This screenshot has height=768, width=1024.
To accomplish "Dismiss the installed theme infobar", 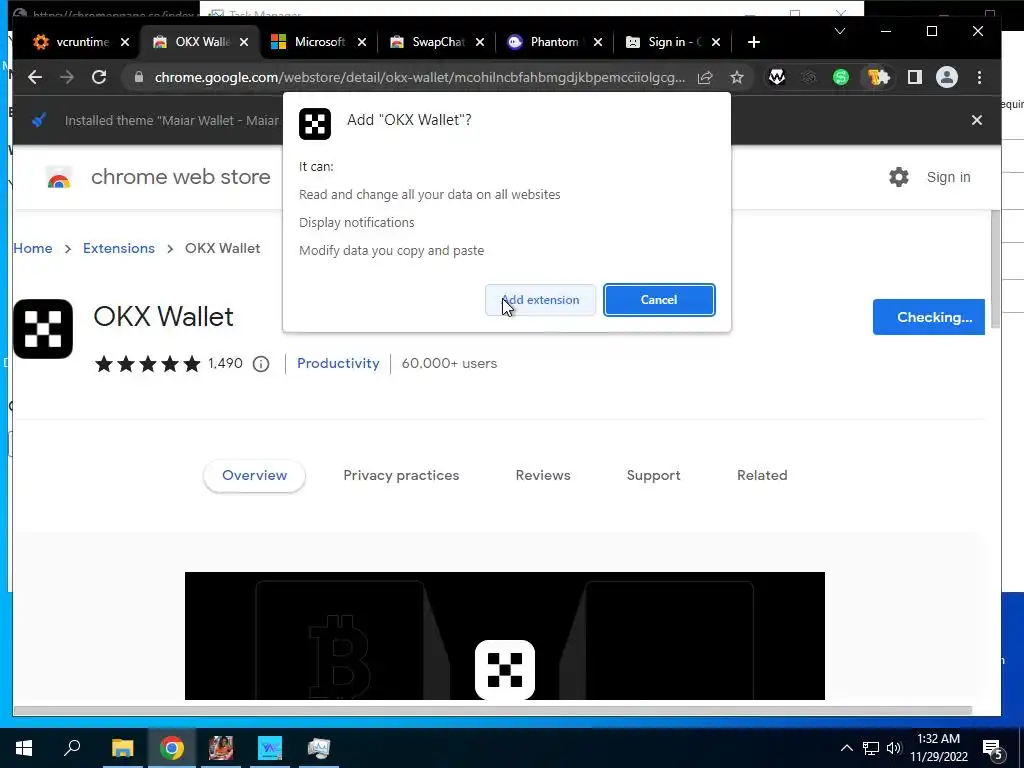I will [977, 120].
